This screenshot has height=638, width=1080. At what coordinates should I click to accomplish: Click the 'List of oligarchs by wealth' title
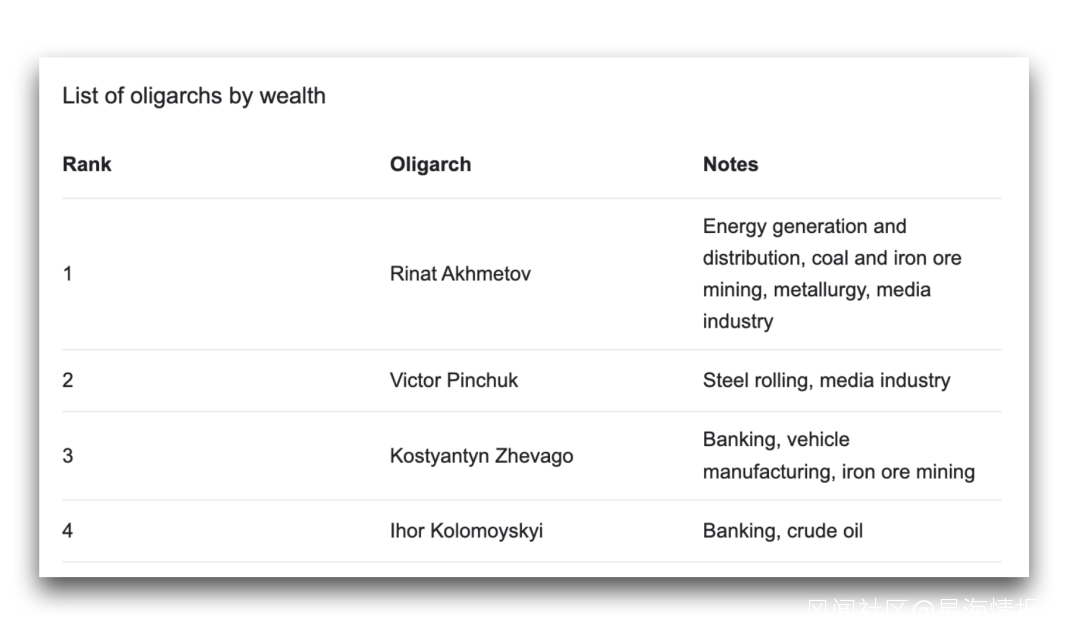point(194,96)
